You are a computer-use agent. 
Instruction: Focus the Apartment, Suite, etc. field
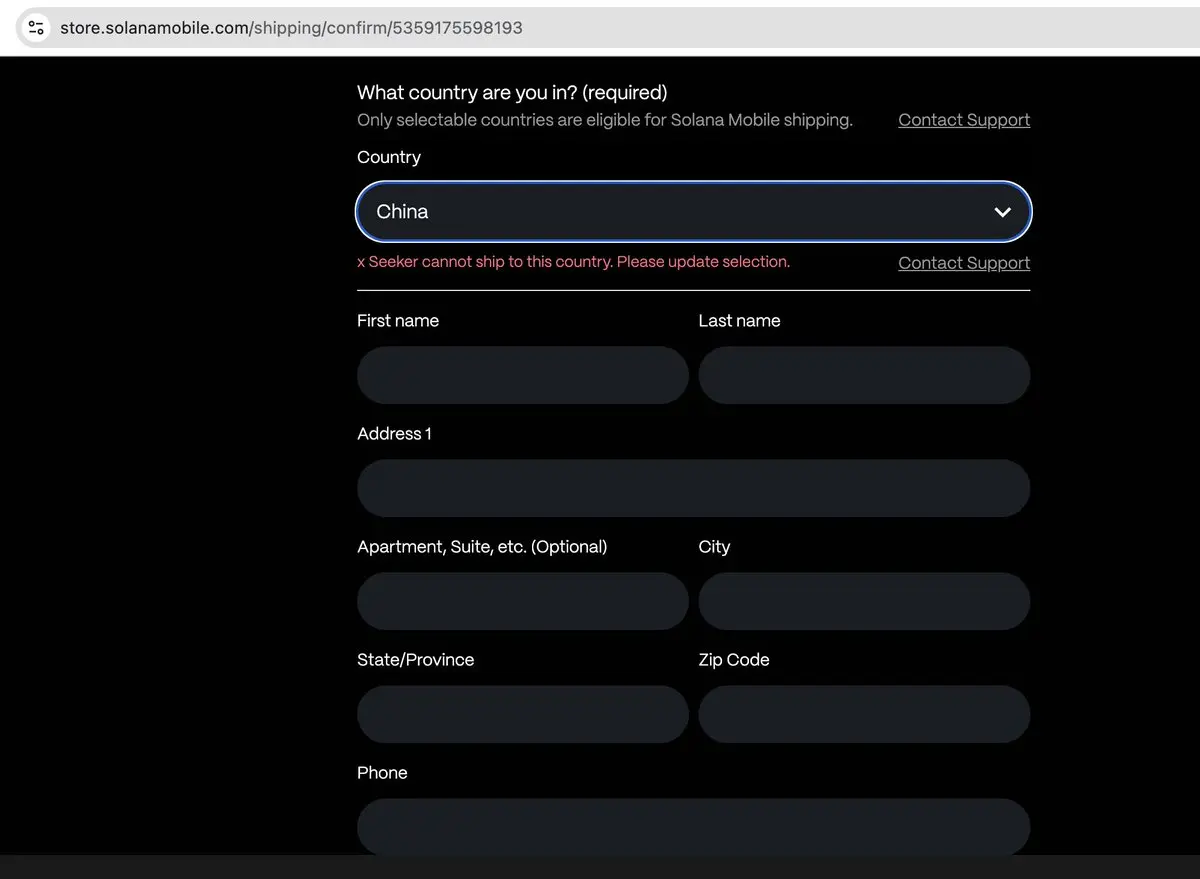(522, 601)
